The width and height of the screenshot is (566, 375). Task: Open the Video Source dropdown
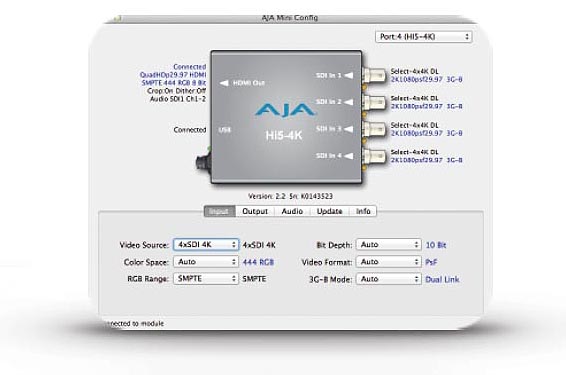(206, 245)
